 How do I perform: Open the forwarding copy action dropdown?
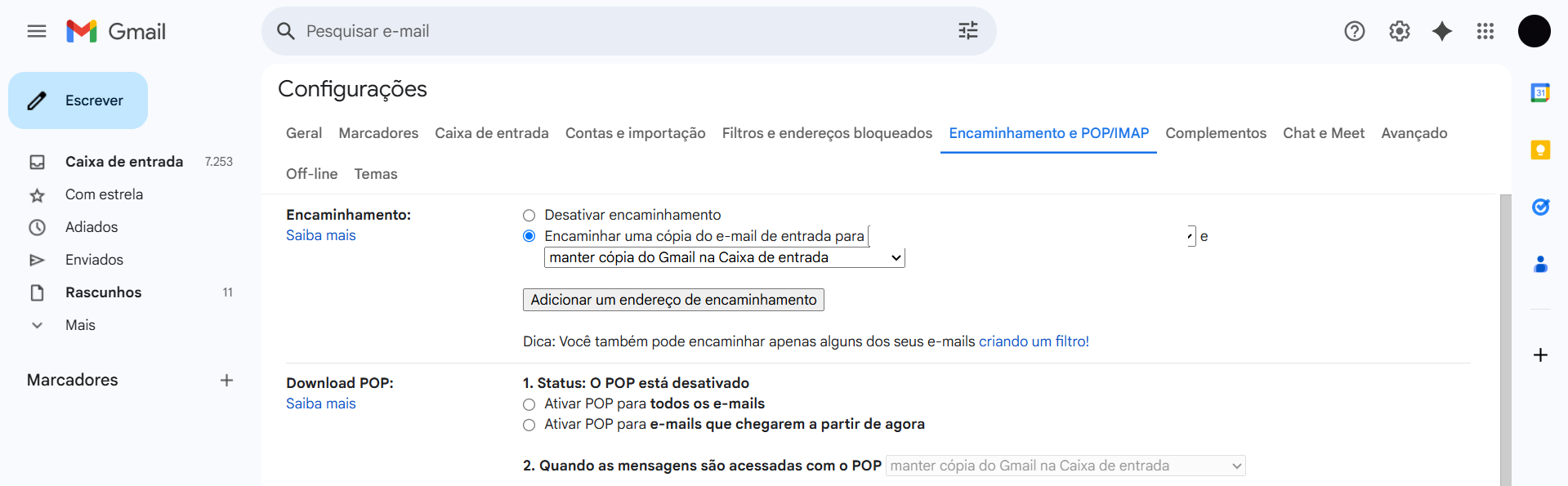pyautogui.click(x=724, y=258)
